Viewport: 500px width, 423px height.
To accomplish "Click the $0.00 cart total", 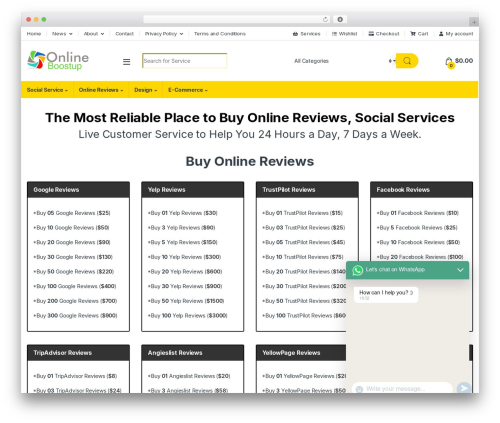I will point(464,61).
